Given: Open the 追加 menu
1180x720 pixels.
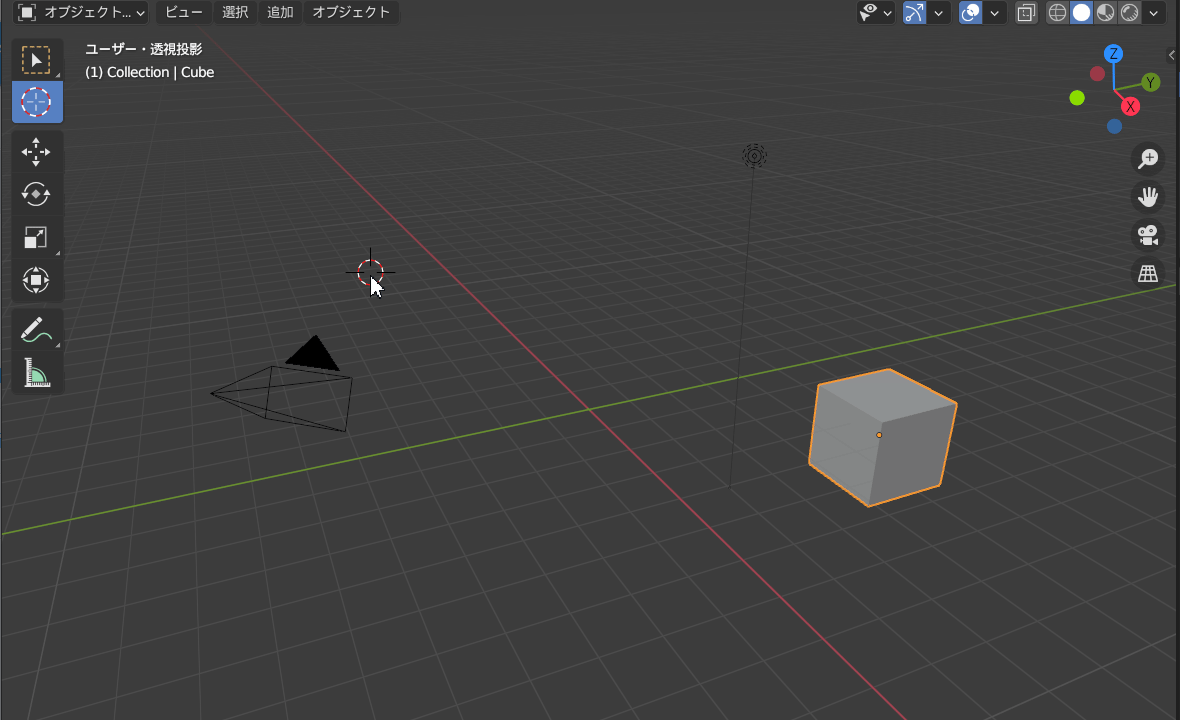Looking at the screenshot, I should (280, 13).
